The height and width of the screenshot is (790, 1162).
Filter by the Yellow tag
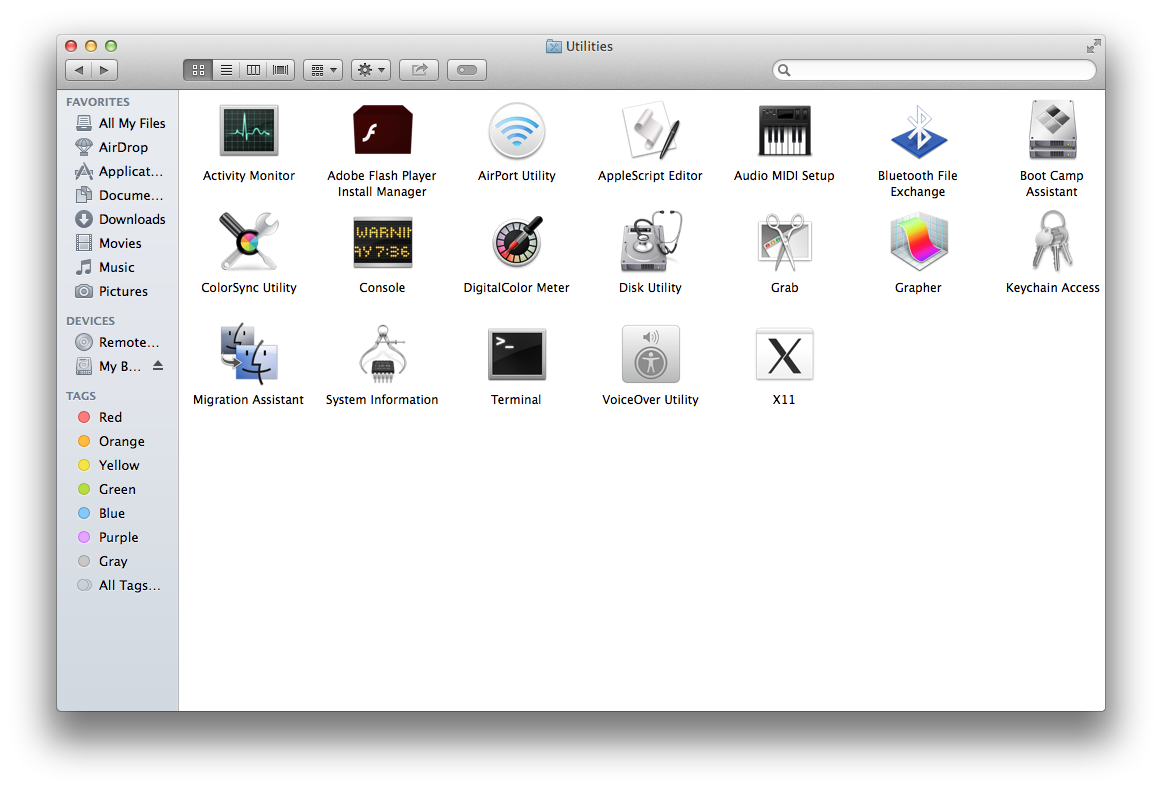(119, 465)
